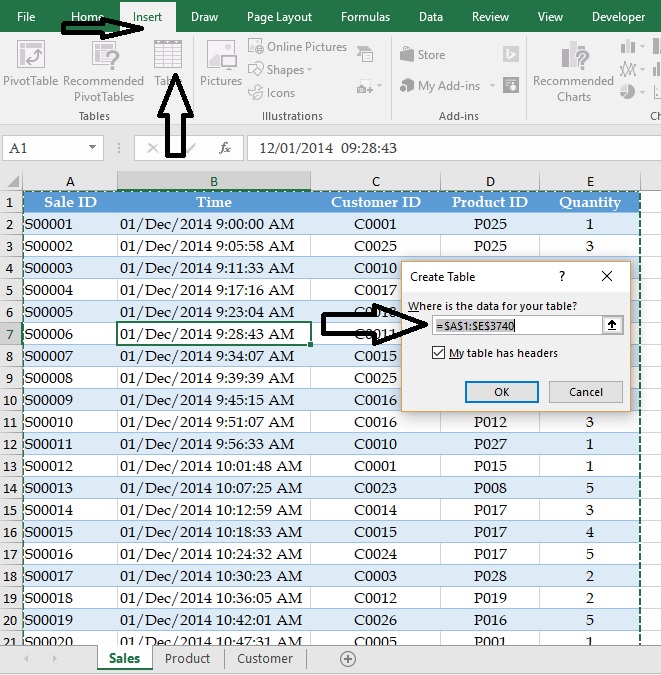Click the Bing Maps add-in icon

[511, 54]
